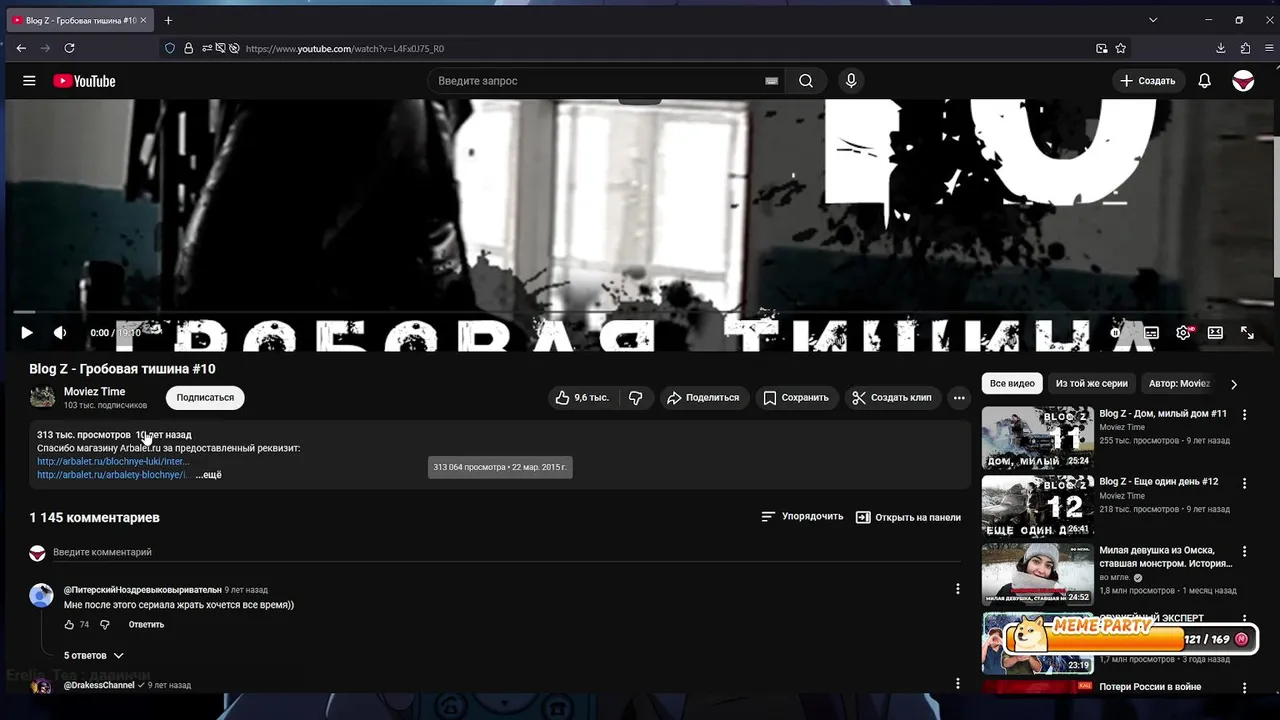Open Blog Z - Еще один день #12 title
This screenshot has width=1280, height=720.
point(1159,482)
